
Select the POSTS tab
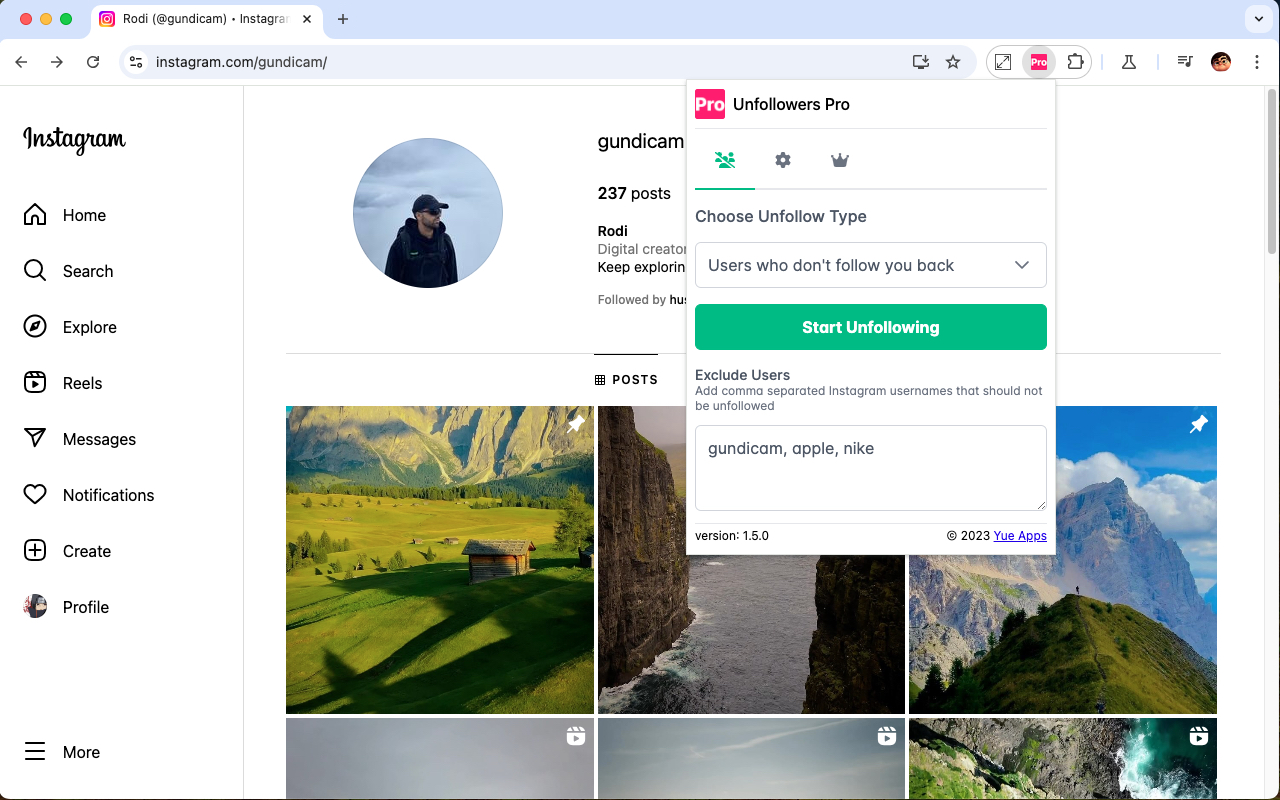pyautogui.click(x=626, y=380)
